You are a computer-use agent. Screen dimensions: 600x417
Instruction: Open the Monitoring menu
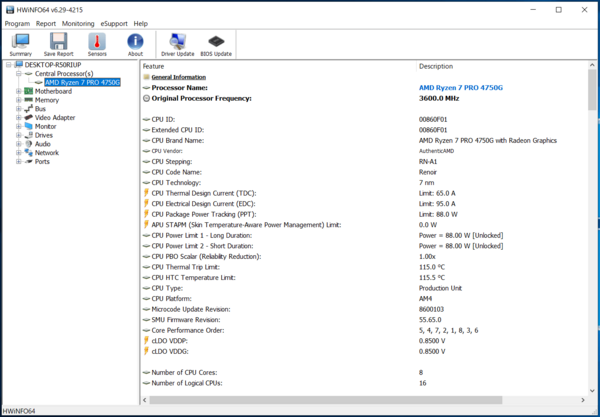click(x=78, y=23)
